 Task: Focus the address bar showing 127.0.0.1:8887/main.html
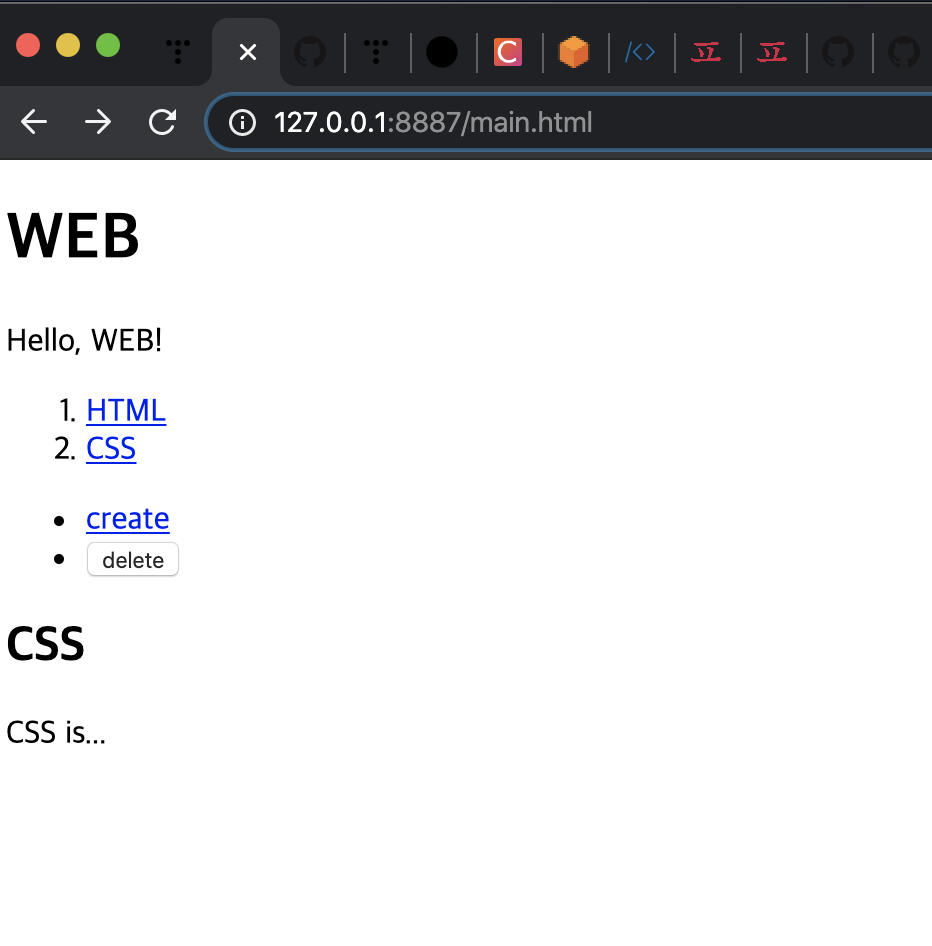point(567,122)
